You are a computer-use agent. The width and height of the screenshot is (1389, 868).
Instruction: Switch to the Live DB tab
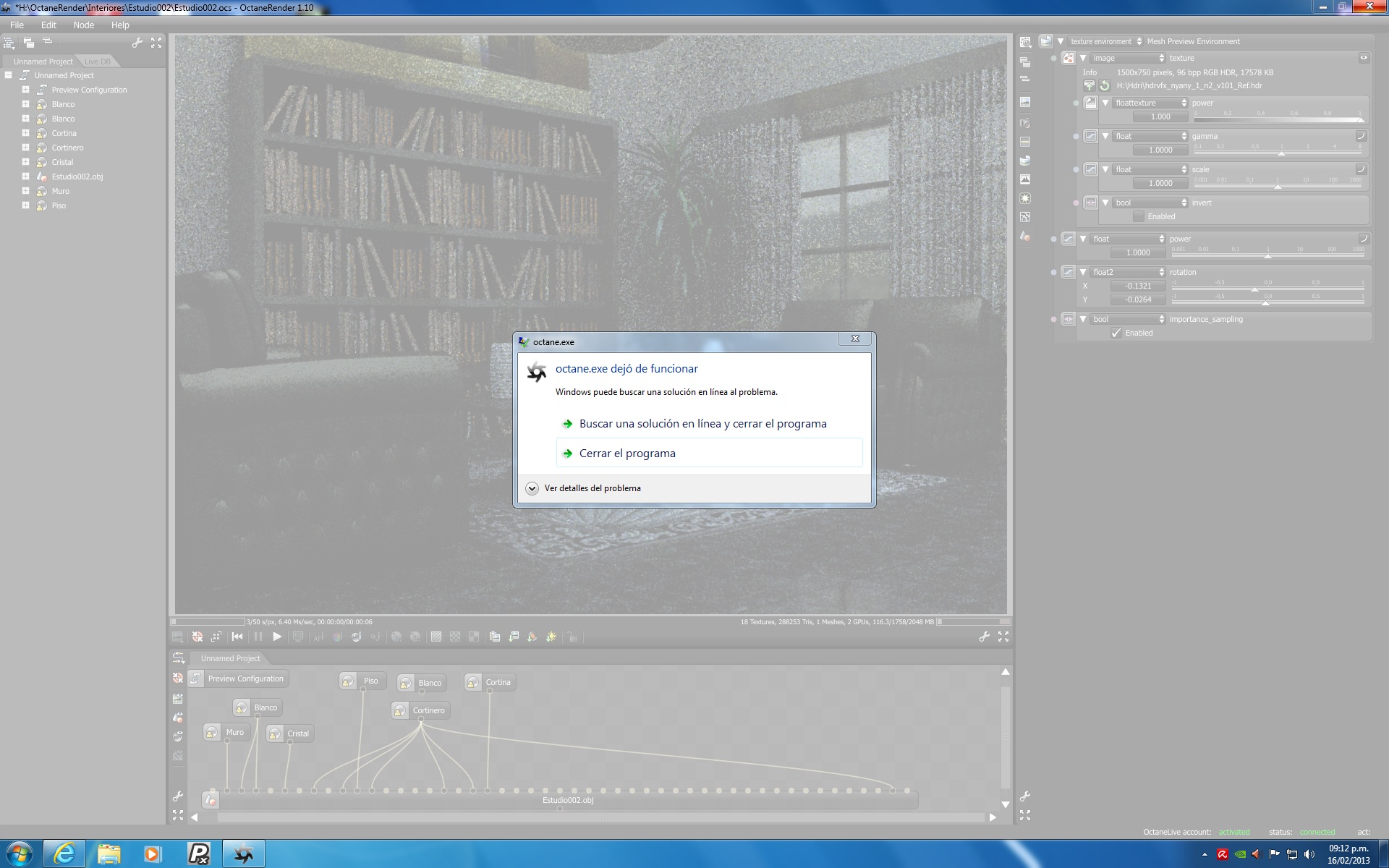pyautogui.click(x=97, y=61)
